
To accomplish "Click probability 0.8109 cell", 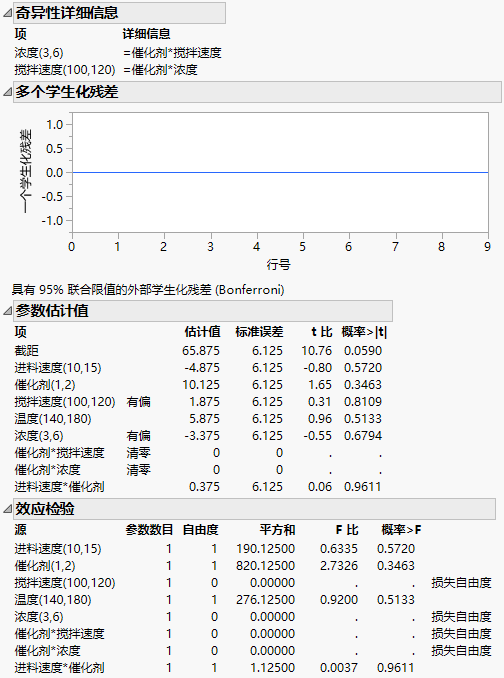I will [x=363, y=402].
